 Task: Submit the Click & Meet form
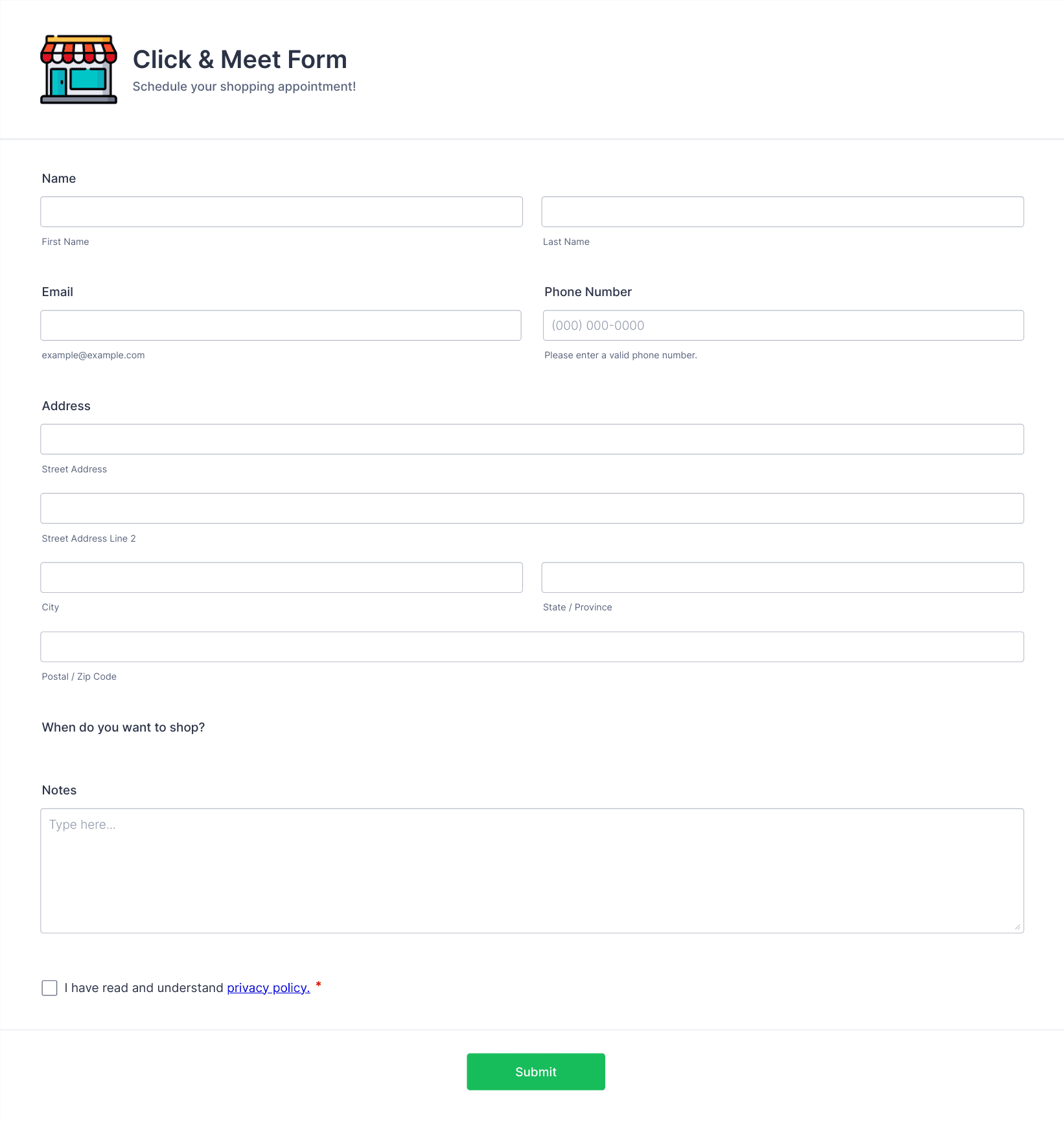(536, 1072)
